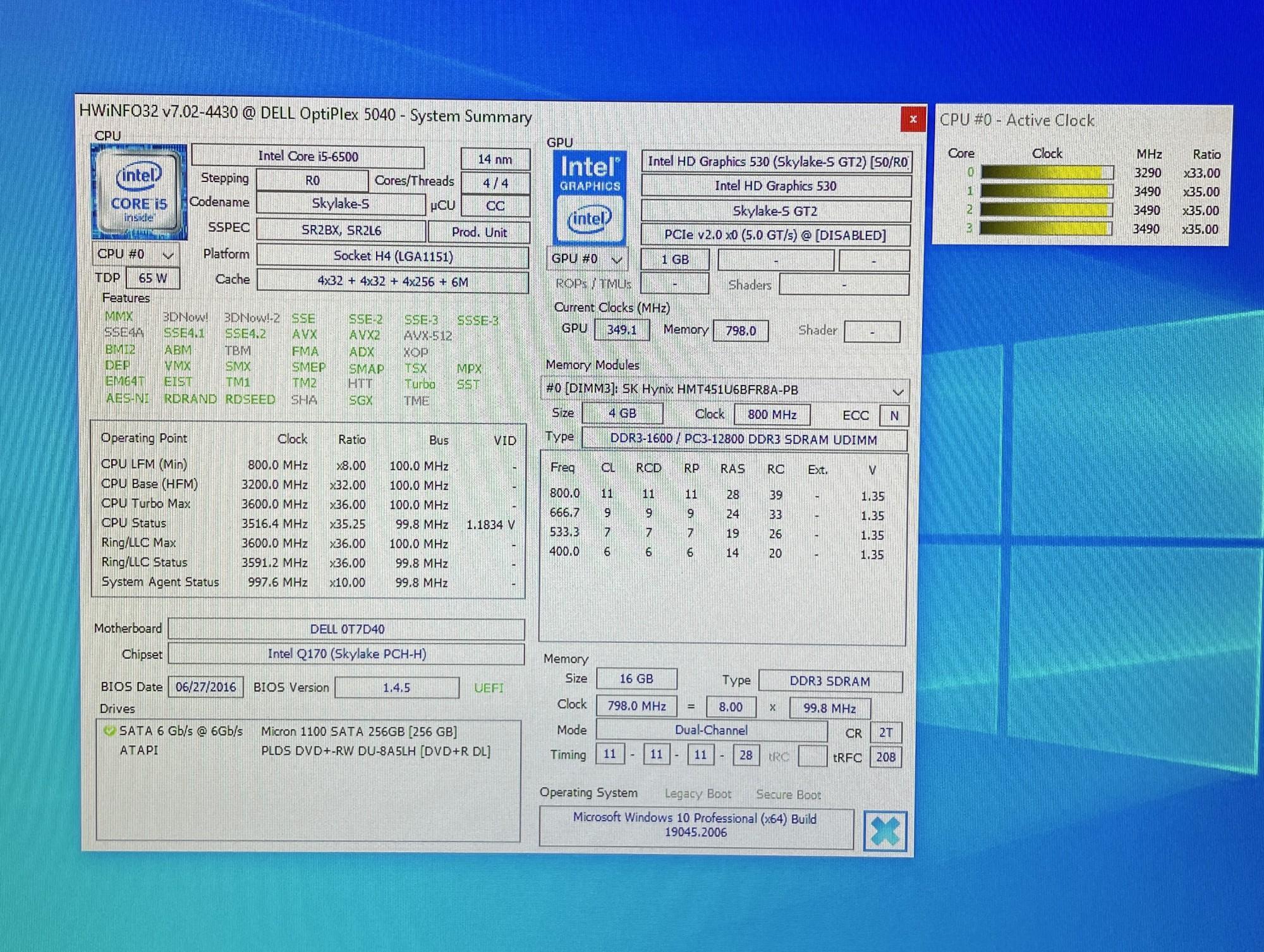1264x952 pixels.
Task: Click the total Memory Size 16 GB field
Action: 636,679
